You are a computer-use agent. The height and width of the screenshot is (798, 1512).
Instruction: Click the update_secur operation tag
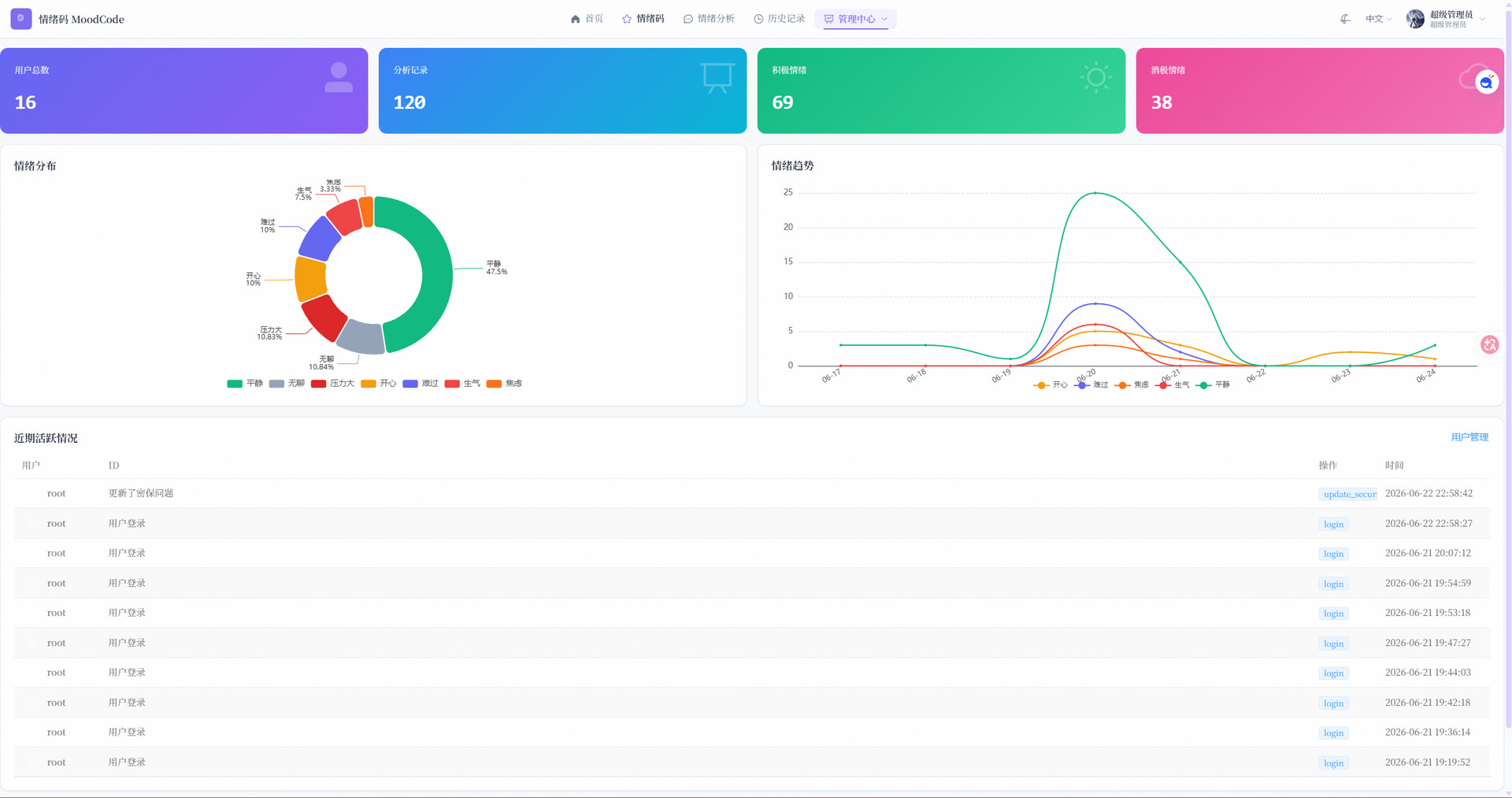1349,494
